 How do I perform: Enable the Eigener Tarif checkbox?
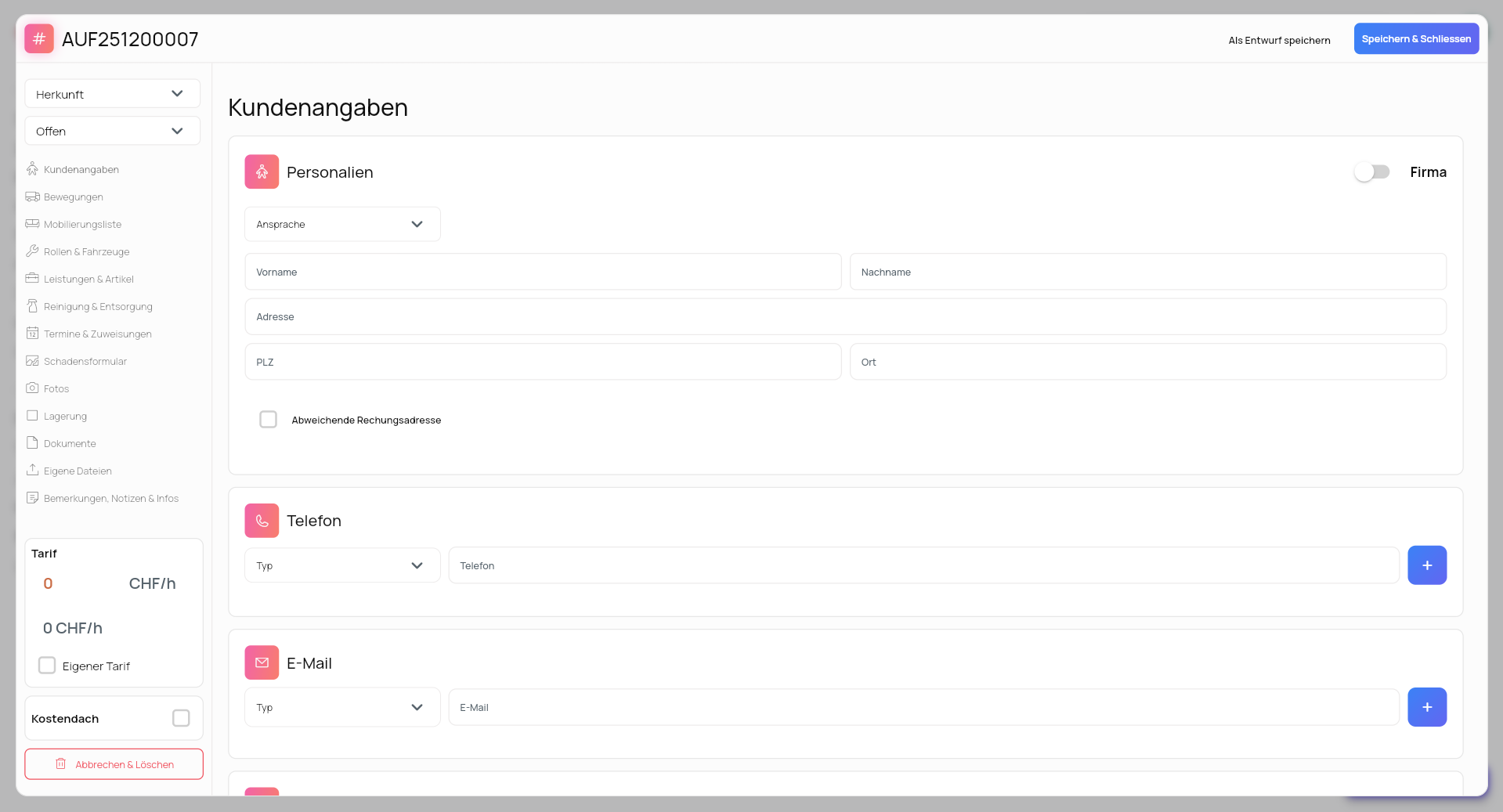point(47,666)
